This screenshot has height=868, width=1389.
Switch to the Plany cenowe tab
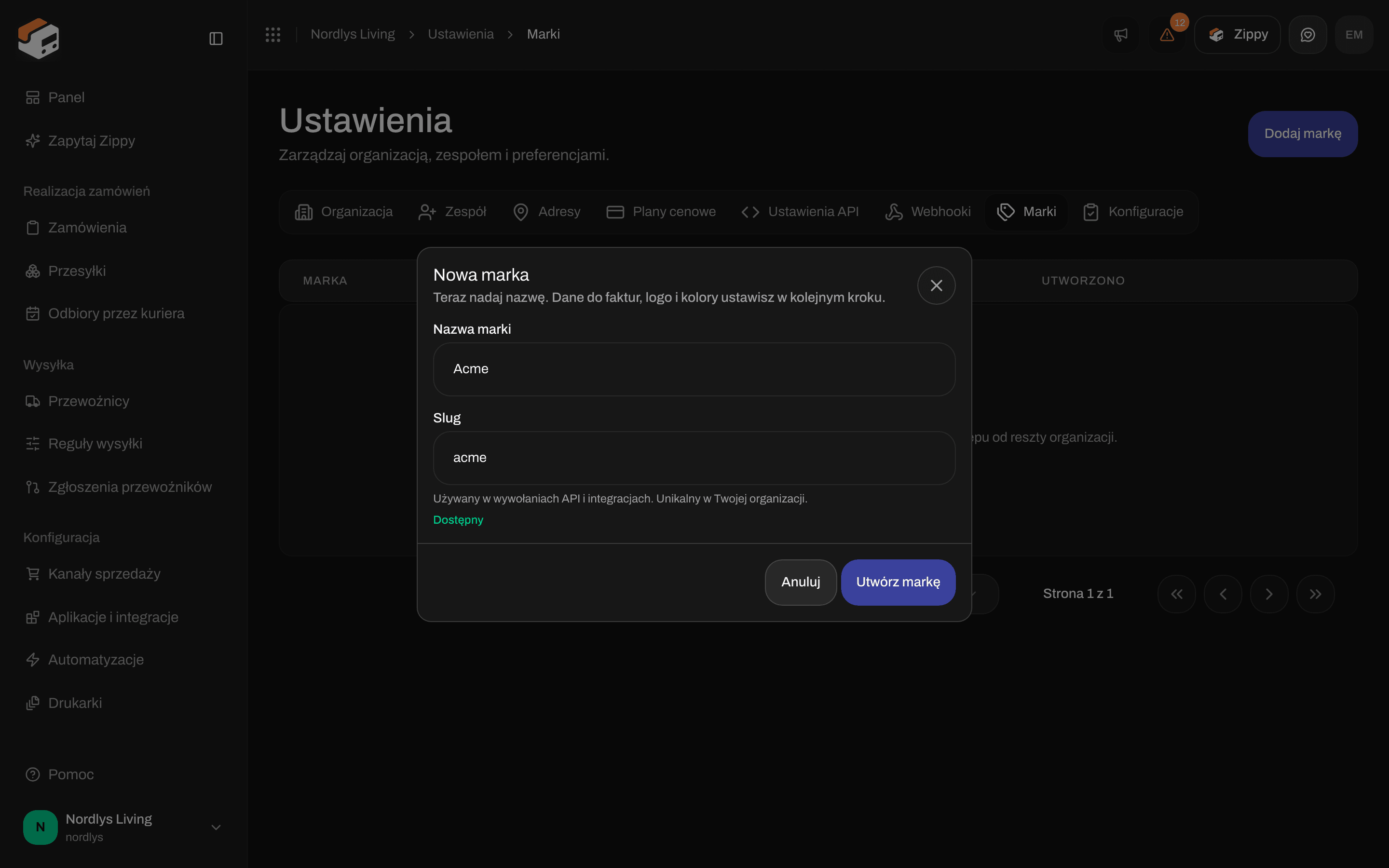[x=661, y=212]
